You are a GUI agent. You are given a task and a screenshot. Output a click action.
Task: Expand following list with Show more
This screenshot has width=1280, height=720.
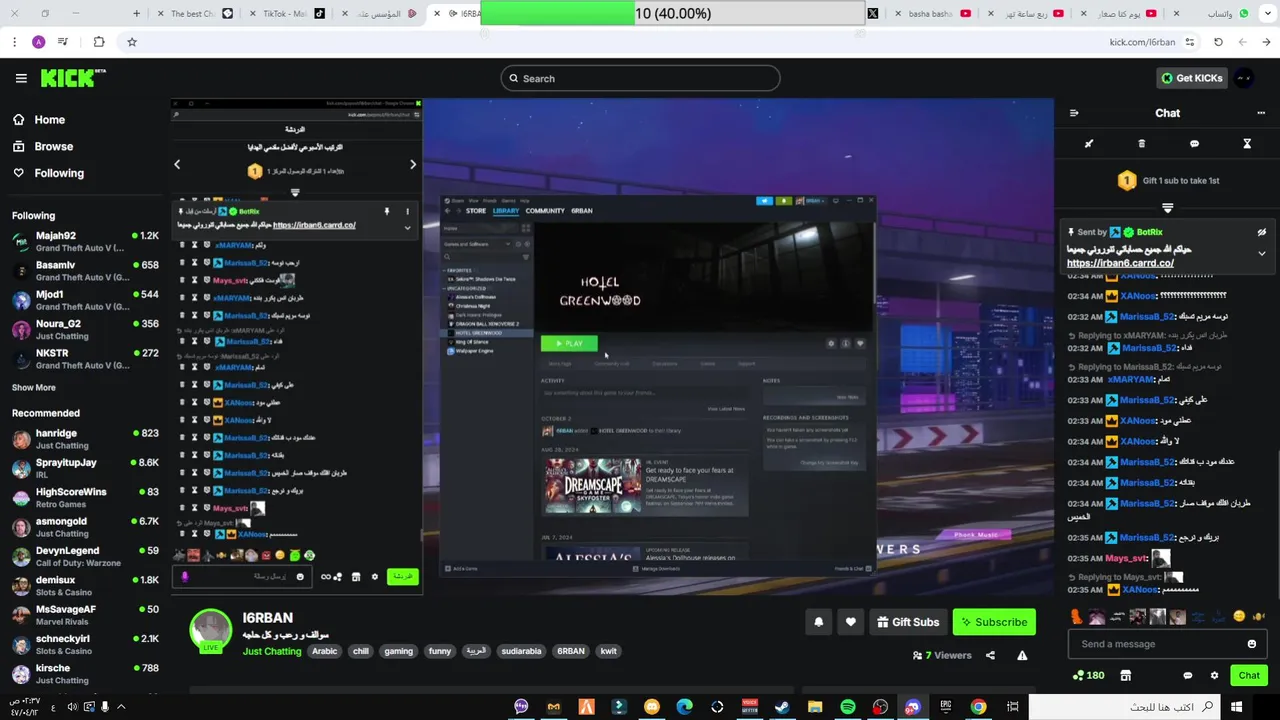pos(34,387)
